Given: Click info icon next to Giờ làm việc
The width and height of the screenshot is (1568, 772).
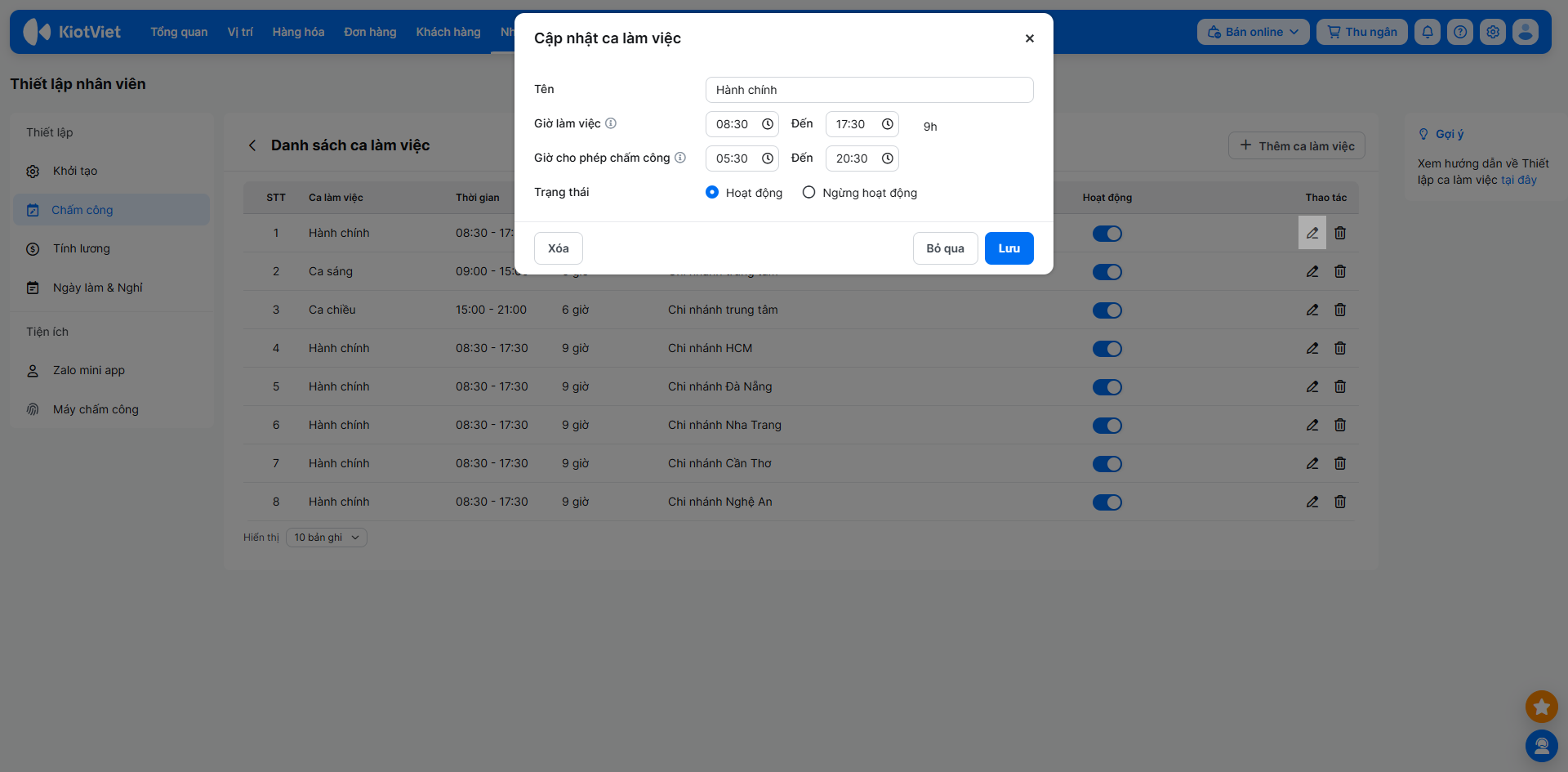Looking at the screenshot, I should pyautogui.click(x=611, y=123).
